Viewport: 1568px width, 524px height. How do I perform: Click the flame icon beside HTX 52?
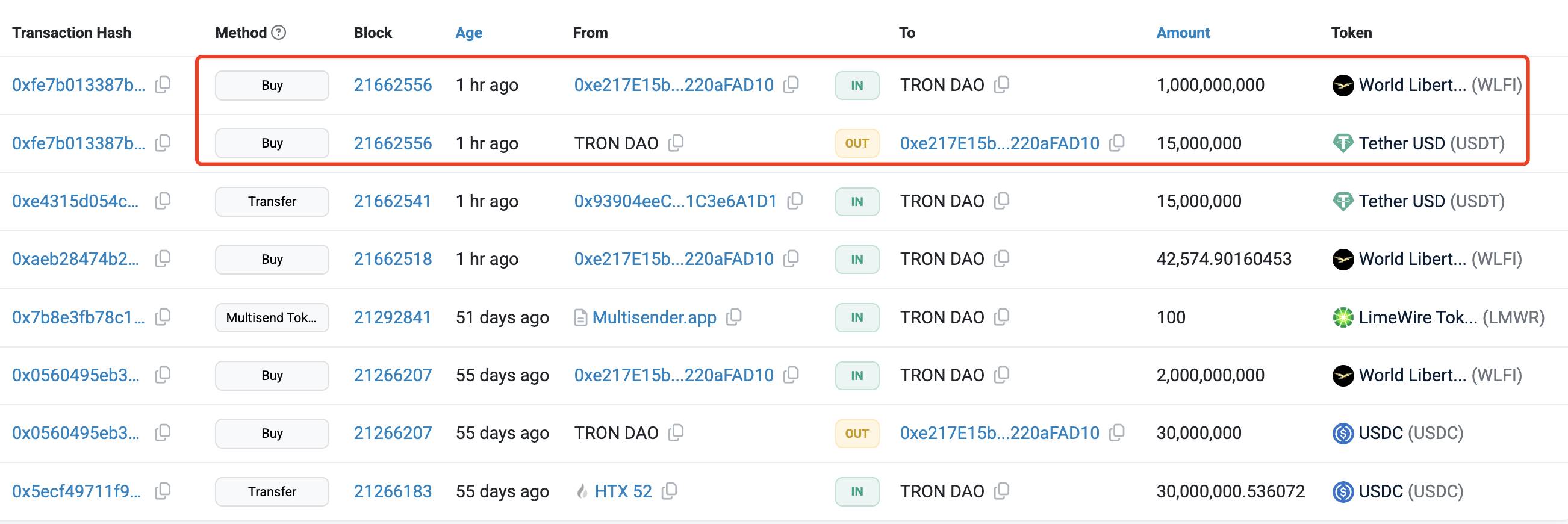[582, 491]
